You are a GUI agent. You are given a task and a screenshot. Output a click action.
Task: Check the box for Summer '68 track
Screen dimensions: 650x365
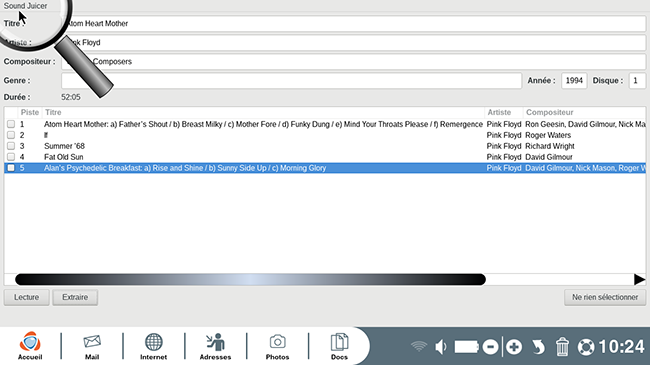point(11,146)
